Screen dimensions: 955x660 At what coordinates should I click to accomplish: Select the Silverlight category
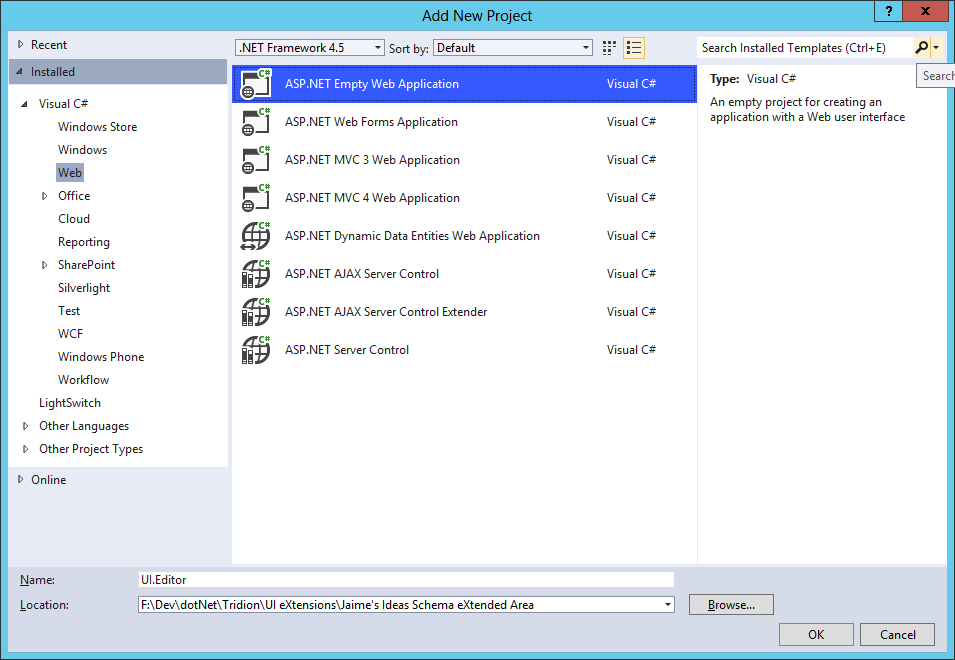pos(84,288)
